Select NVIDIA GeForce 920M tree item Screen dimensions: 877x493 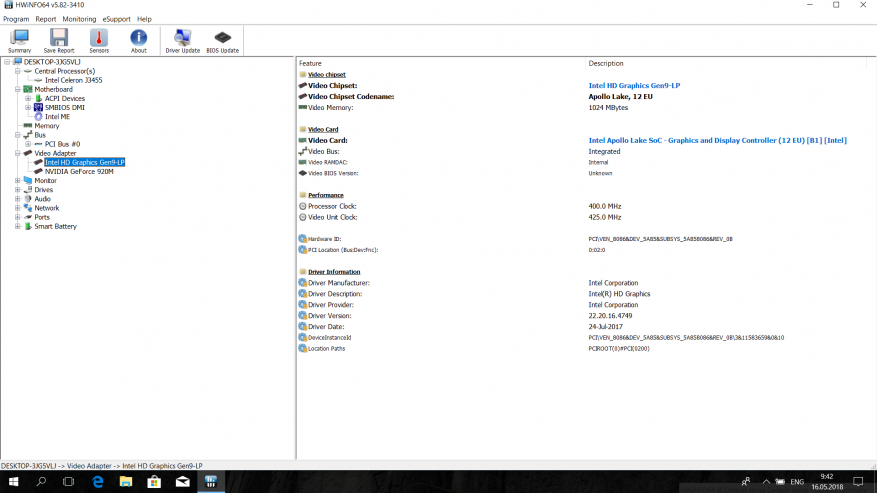[x=79, y=172]
